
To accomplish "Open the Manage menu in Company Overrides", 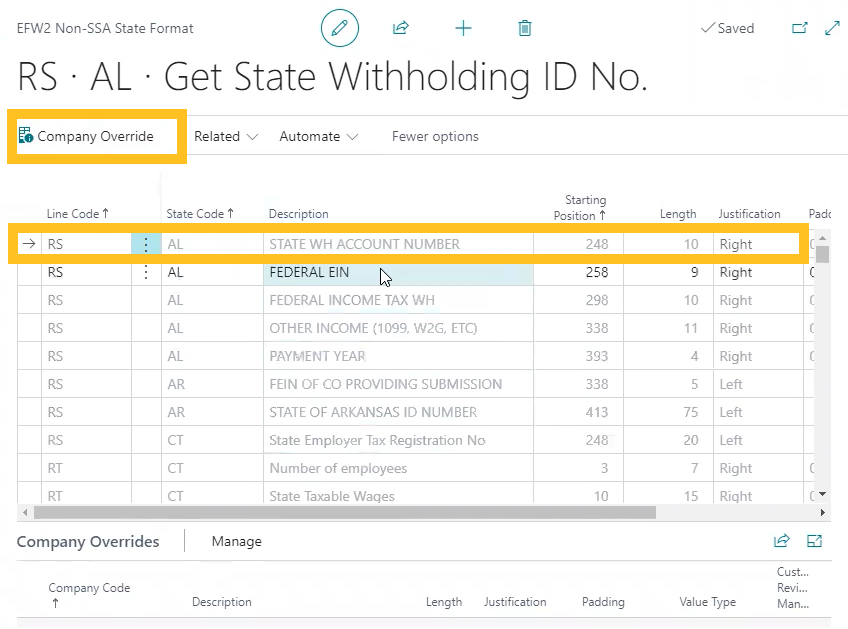I will [236, 541].
